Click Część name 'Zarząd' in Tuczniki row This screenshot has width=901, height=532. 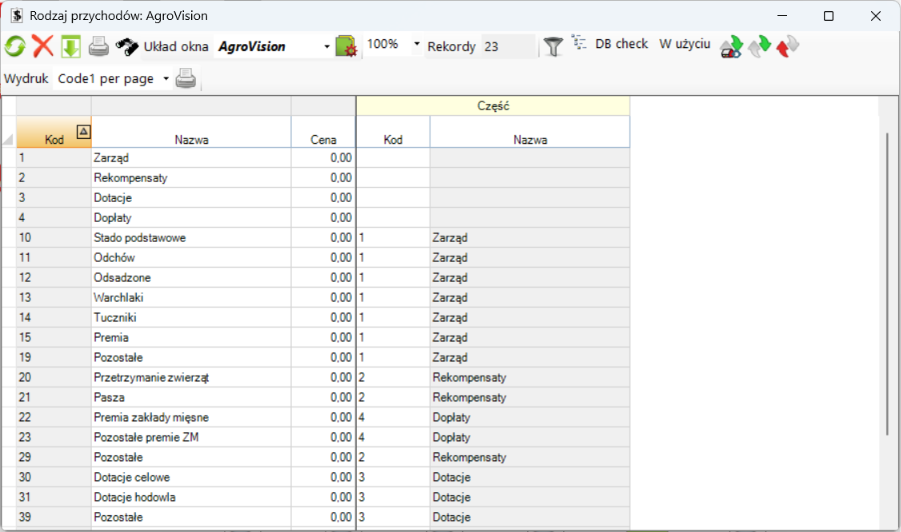tap(530, 317)
